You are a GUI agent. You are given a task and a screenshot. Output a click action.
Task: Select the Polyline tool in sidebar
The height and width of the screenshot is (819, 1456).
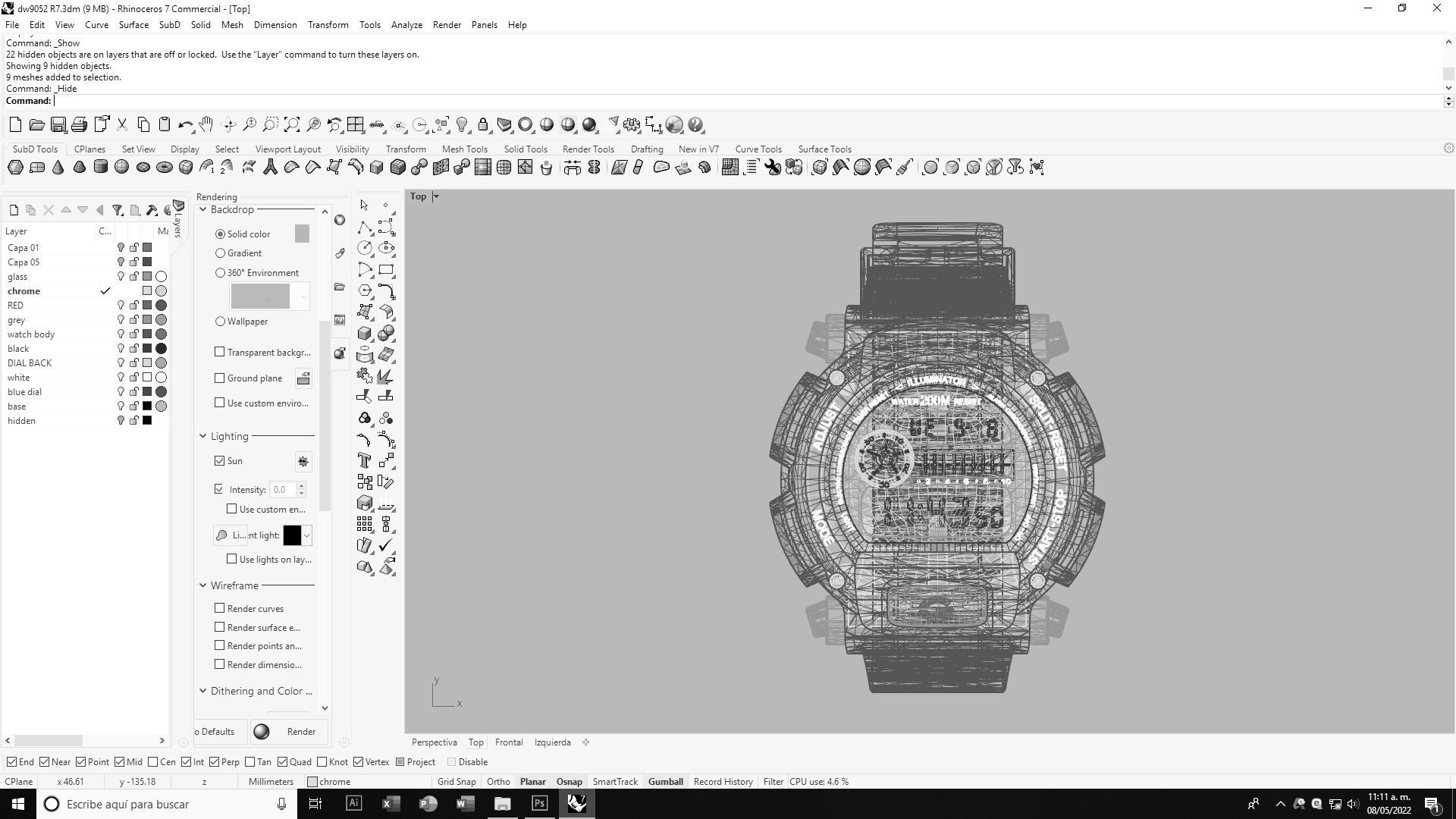365,227
